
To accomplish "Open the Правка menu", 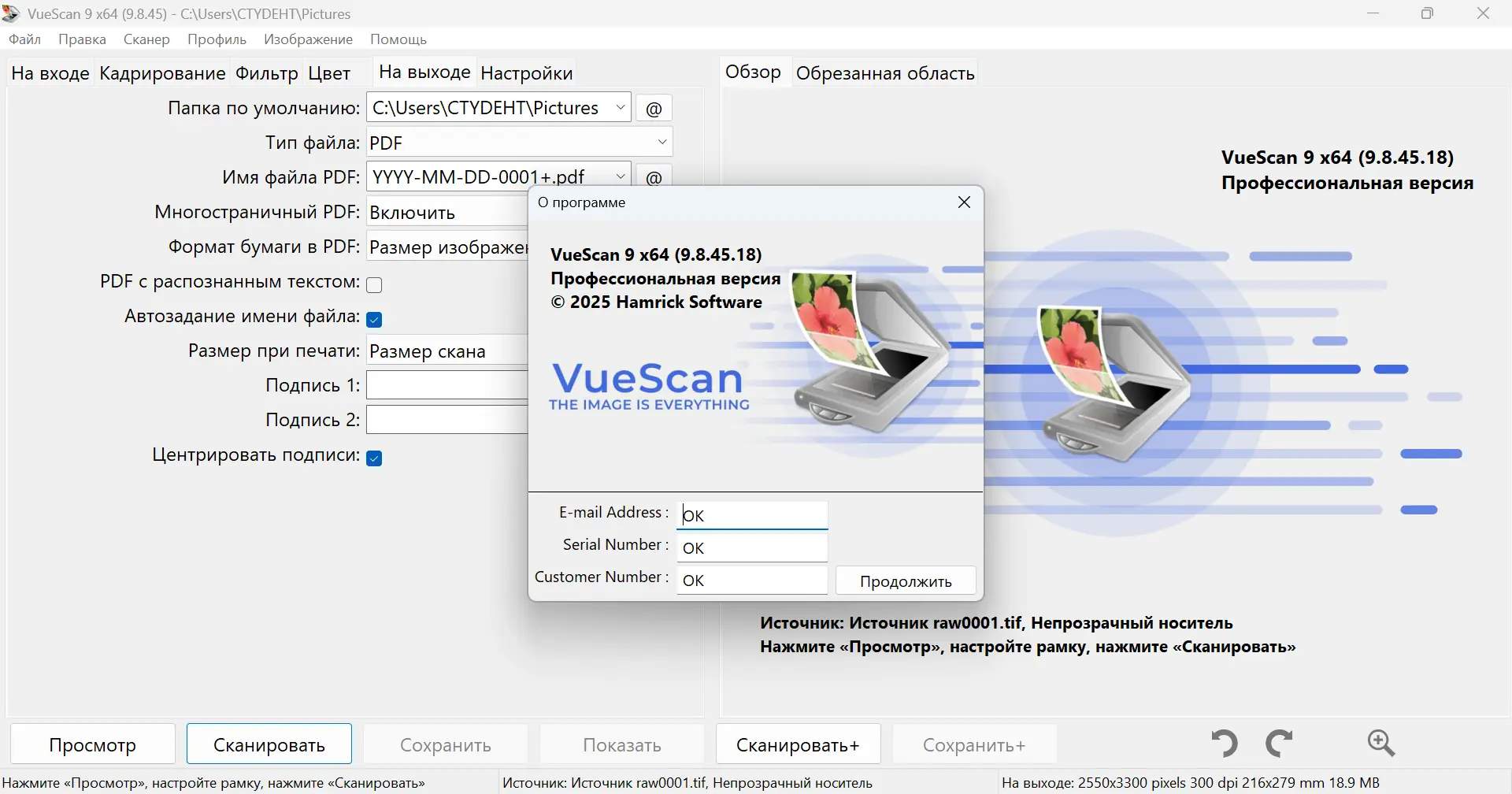I will [82, 39].
